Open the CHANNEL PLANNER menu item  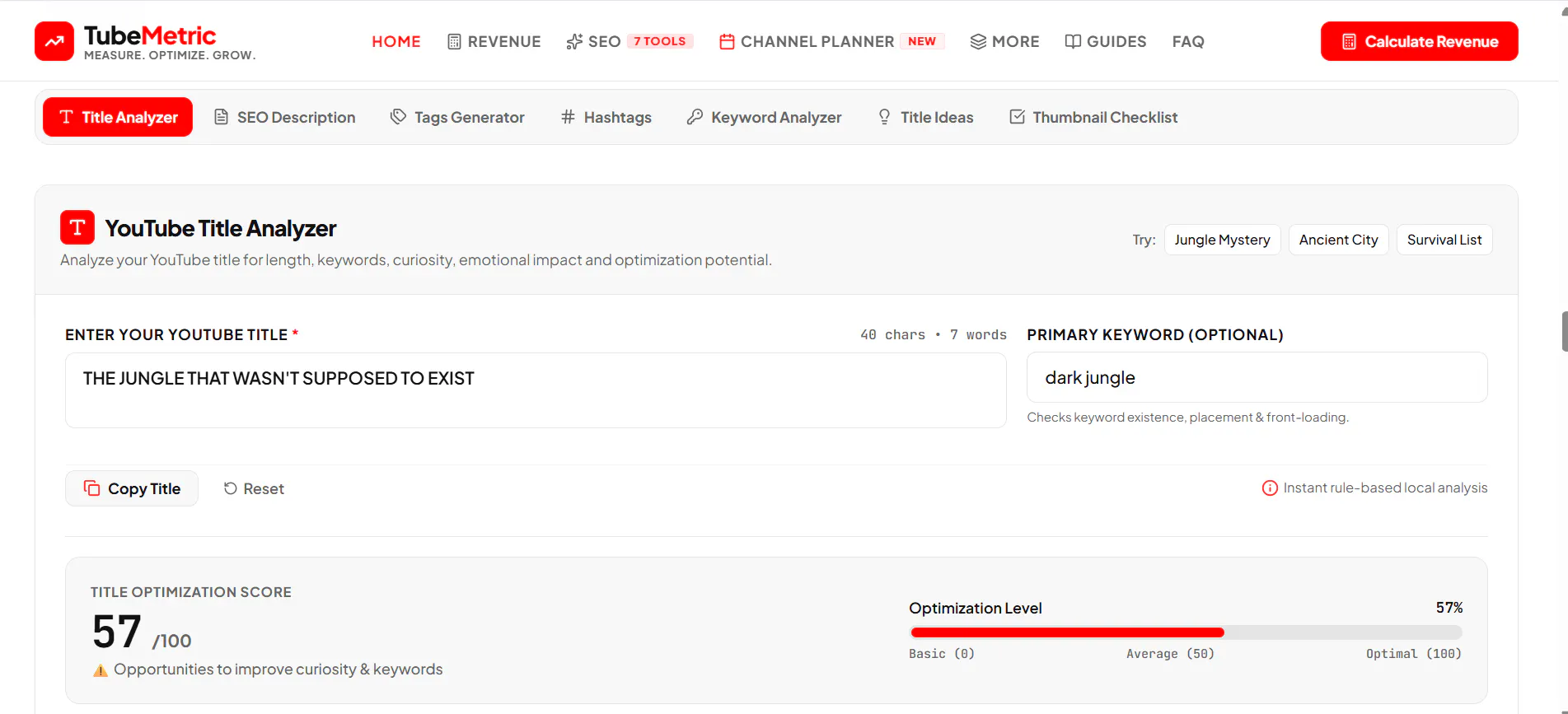coord(817,41)
